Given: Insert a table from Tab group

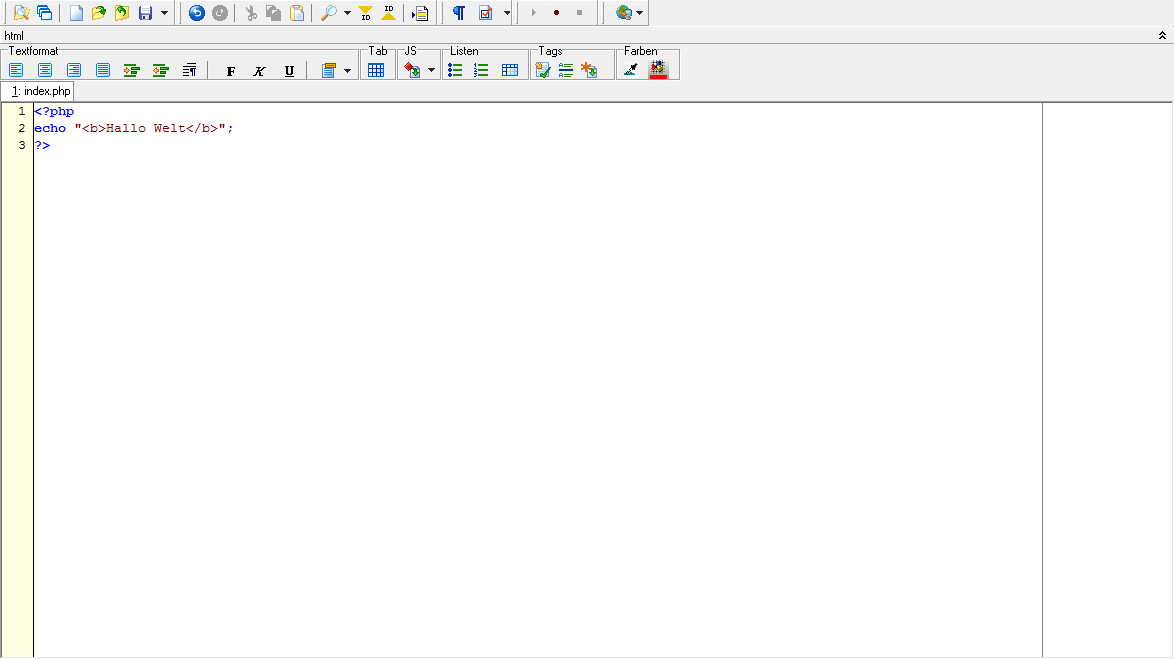Looking at the screenshot, I should [x=376, y=70].
